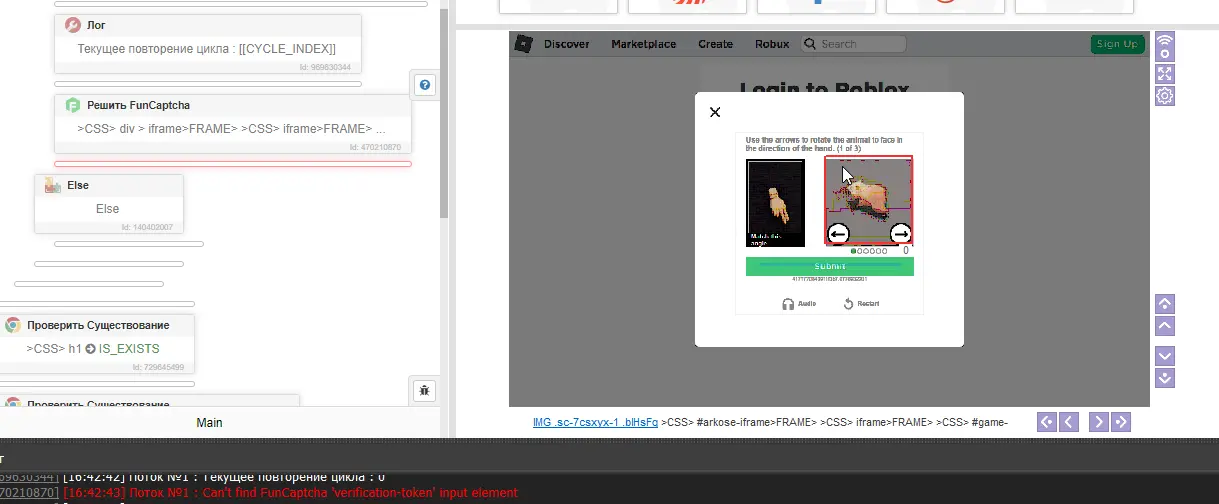
Task: Click the FunCaptcha action green icon
Action: pos(72,105)
